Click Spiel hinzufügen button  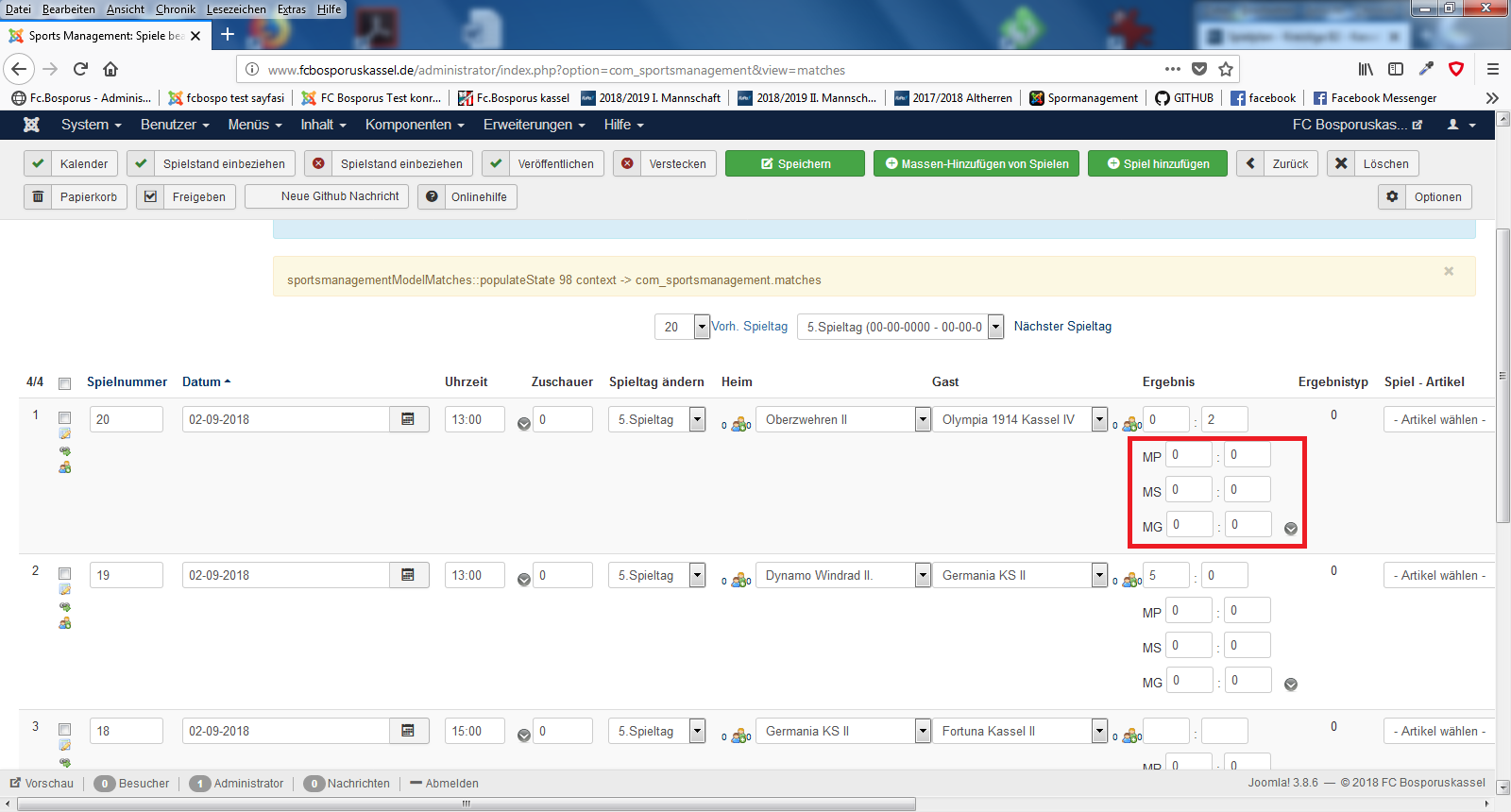click(1158, 163)
